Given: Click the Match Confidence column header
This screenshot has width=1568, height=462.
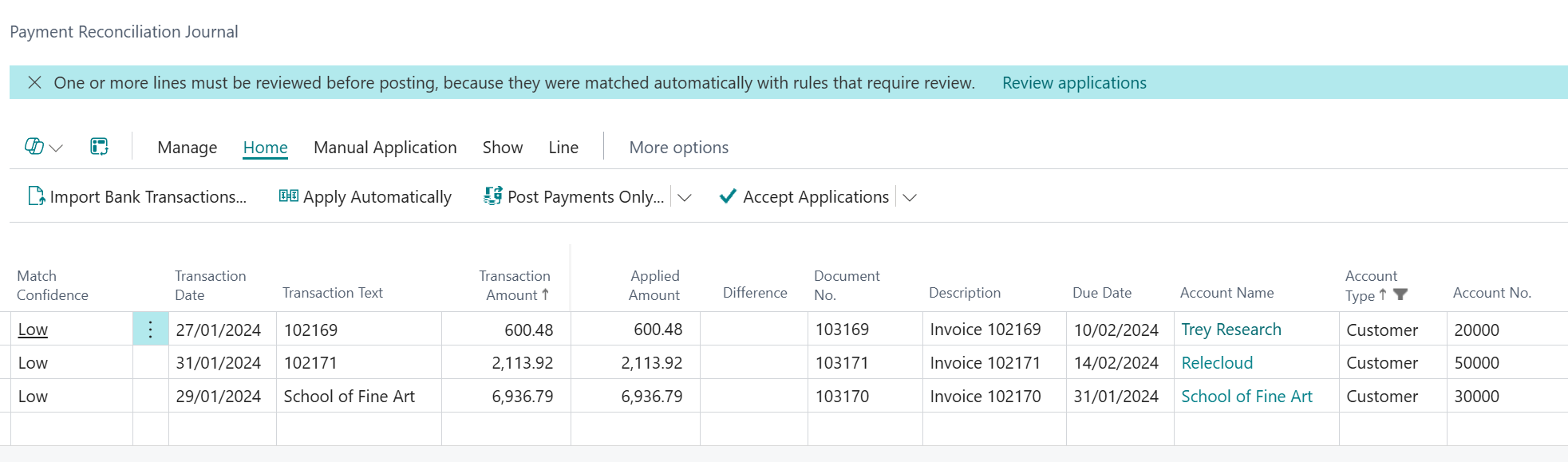Looking at the screenshot, I should [53, 286].
